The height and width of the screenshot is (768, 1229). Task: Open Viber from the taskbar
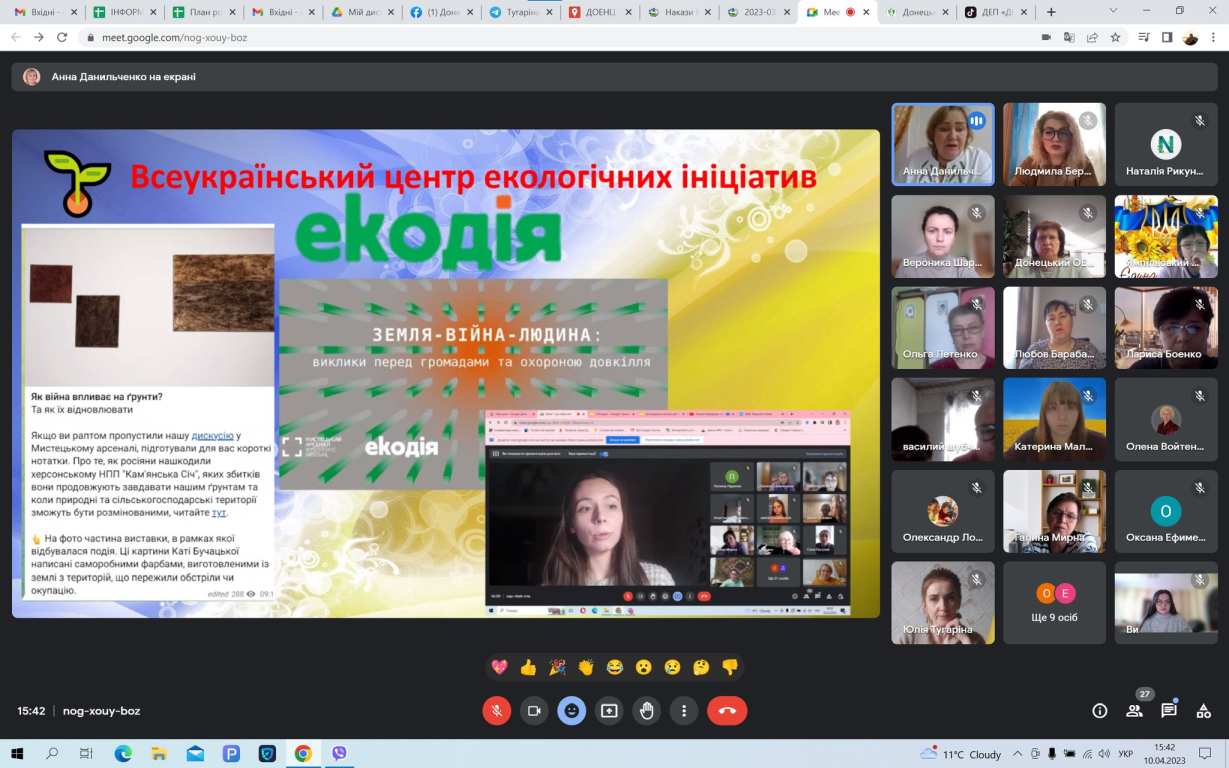tap(339, 753)
